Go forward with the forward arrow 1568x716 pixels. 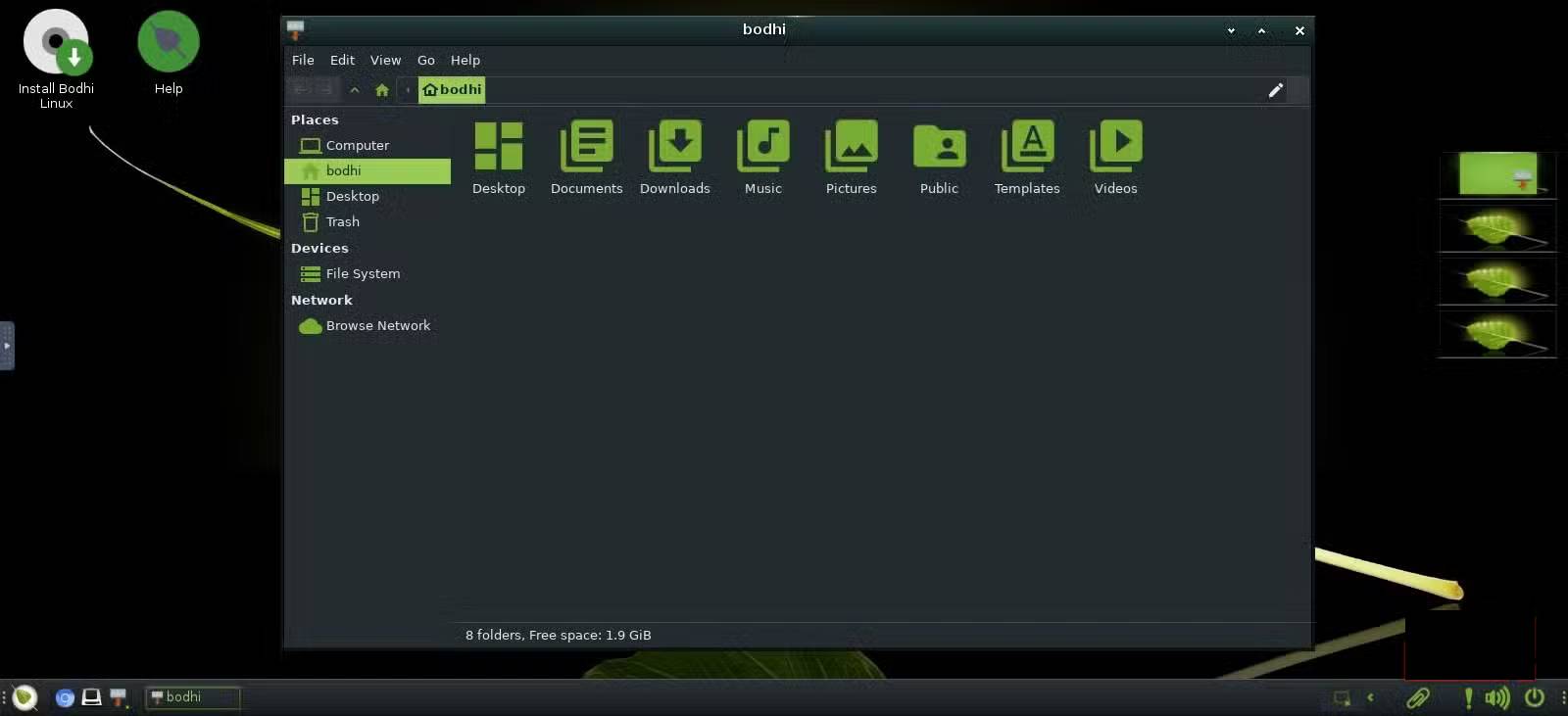pyautogui.click(x=325, y=90)
